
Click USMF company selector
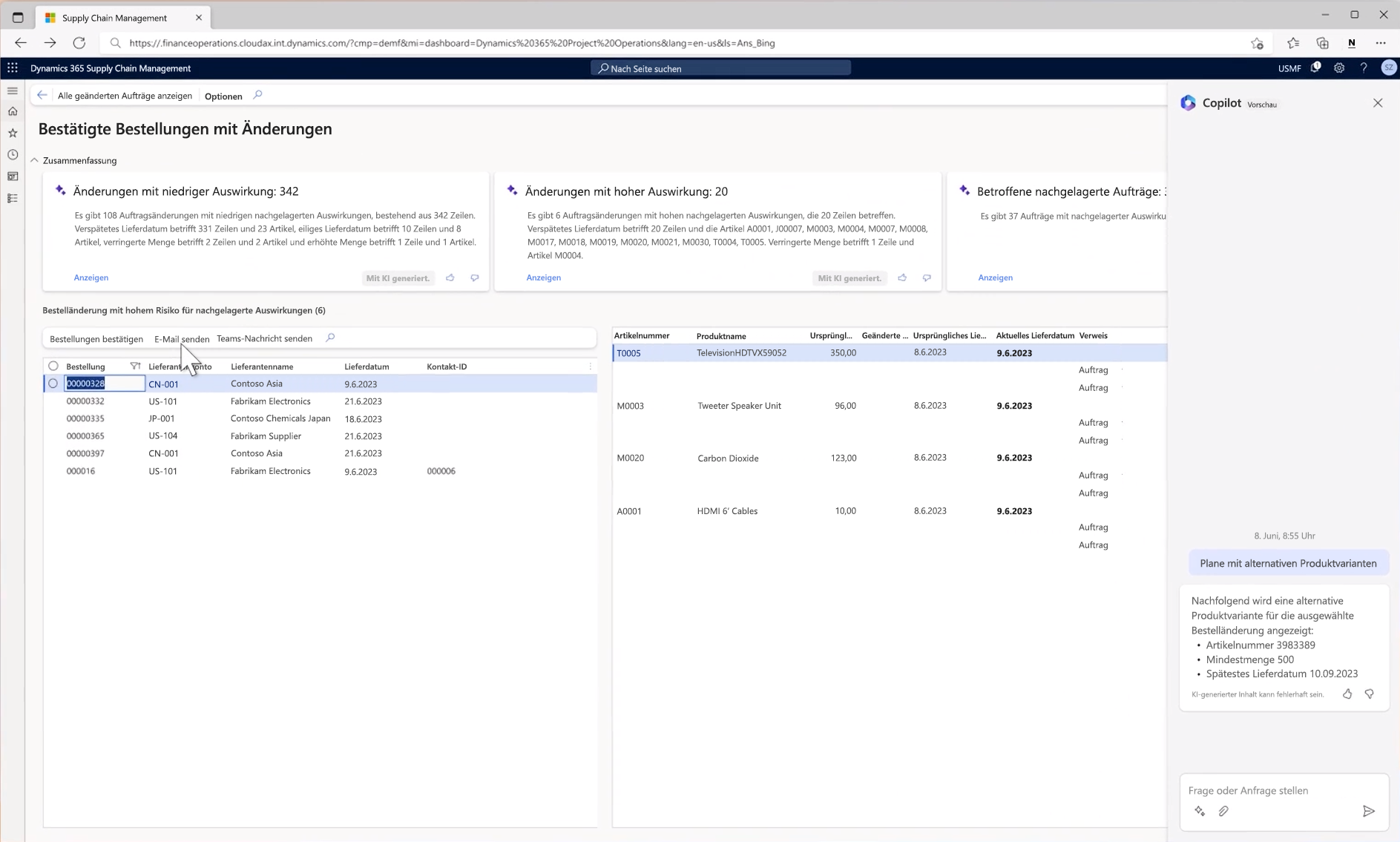point(1289,68)
